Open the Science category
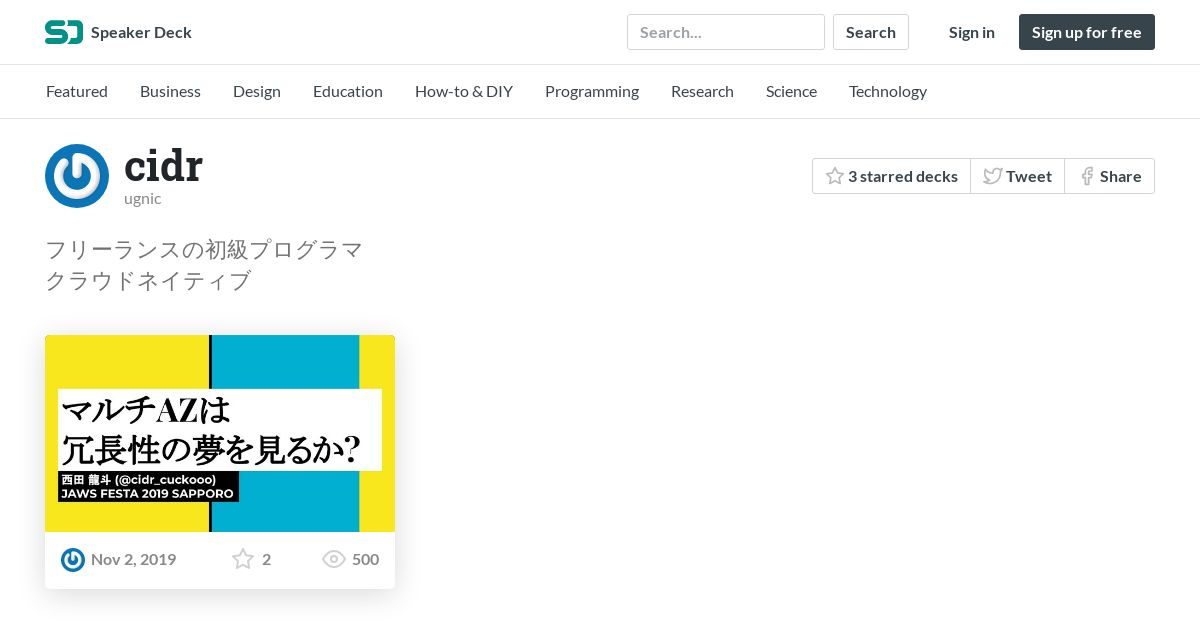This screenshot has height=630, width=1200. tap(791, 91)
